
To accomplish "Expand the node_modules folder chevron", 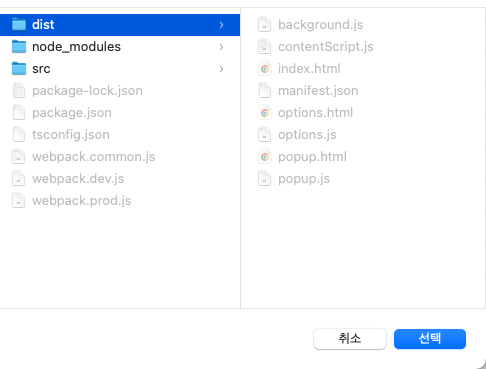I will tap(221, 47).
